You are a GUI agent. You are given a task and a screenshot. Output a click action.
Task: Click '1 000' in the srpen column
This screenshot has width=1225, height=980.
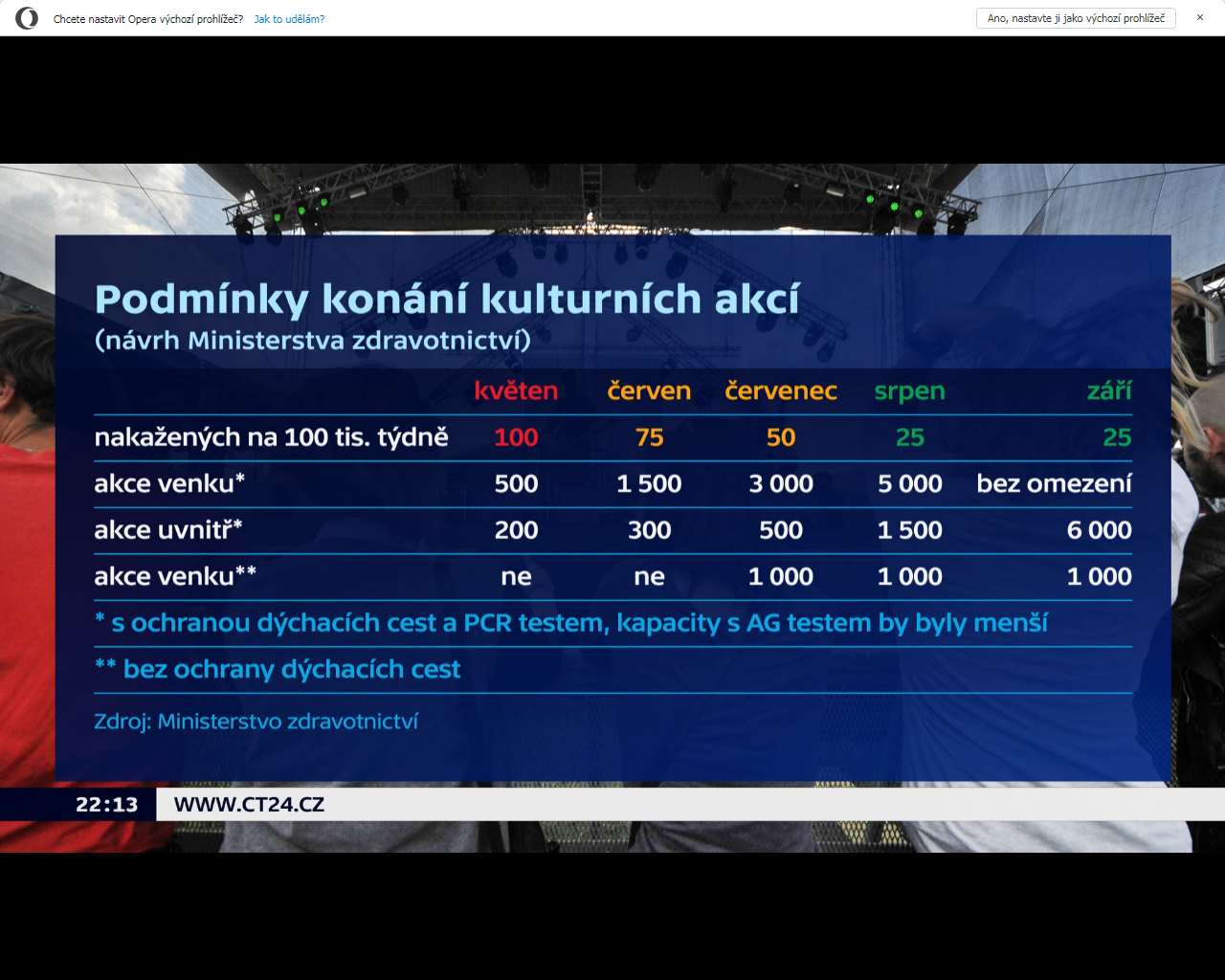point(910,577)
